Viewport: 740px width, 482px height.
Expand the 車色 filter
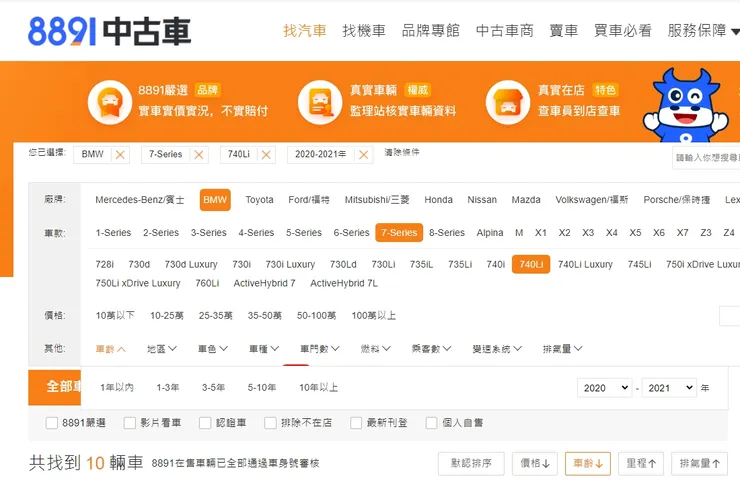click(213, 349)
